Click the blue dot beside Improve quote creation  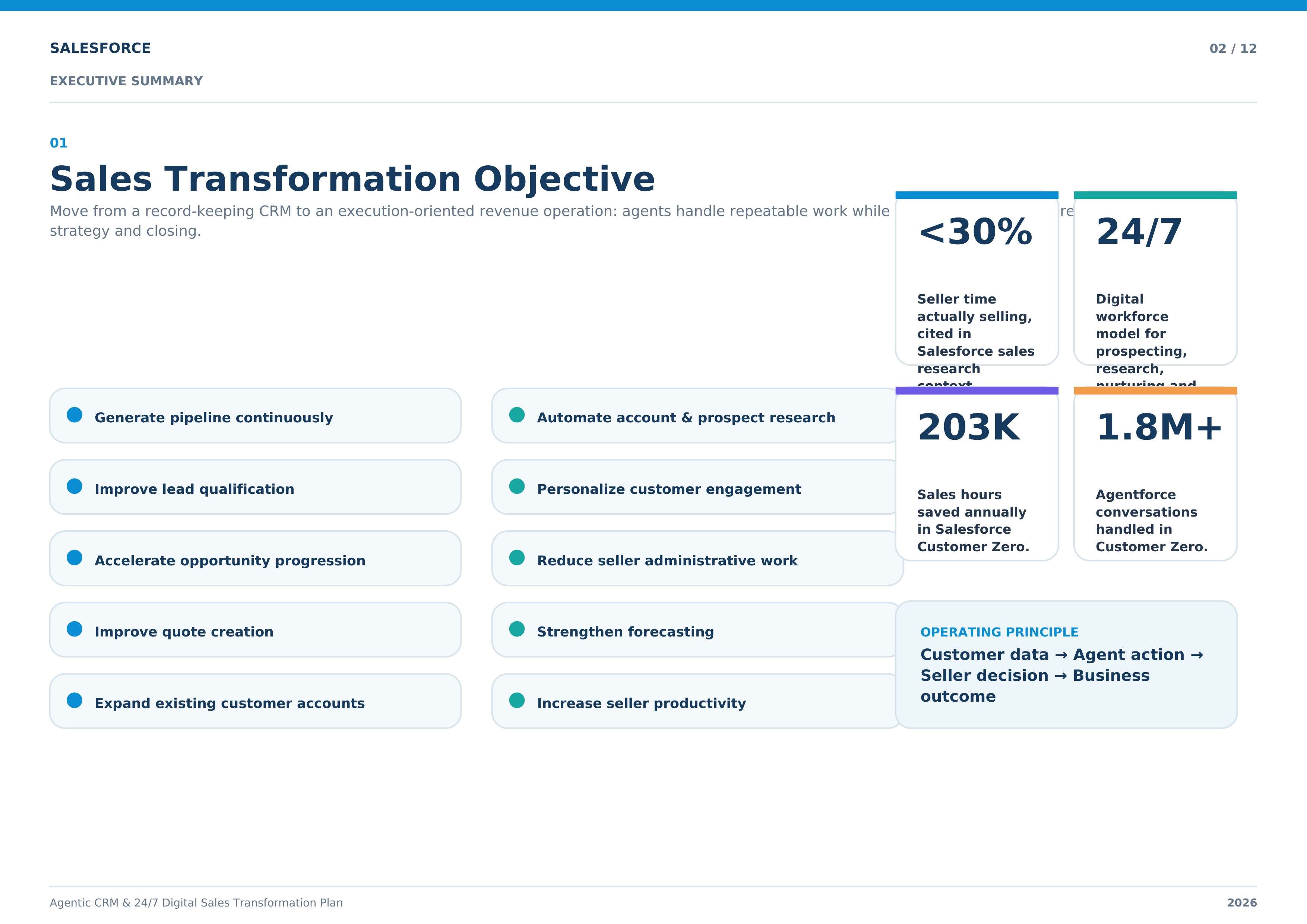75,629
